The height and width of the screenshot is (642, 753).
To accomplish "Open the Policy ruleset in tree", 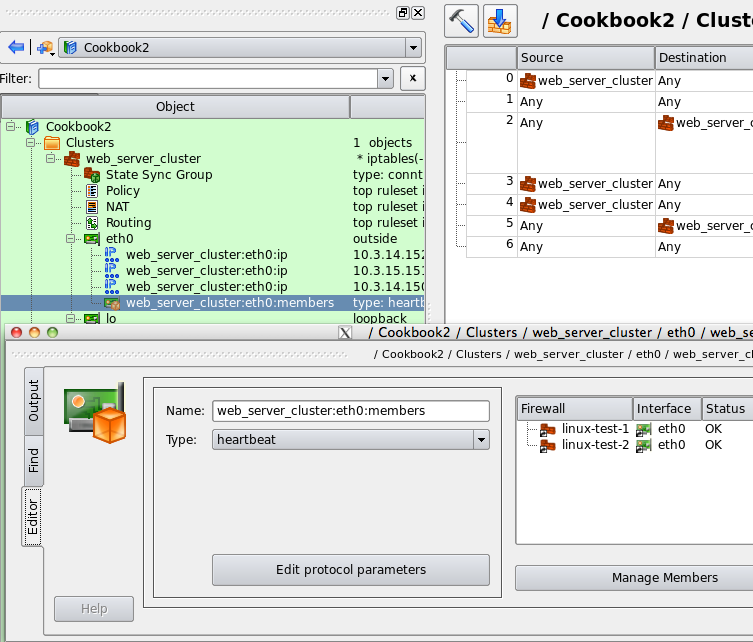I will pos(122,191).
